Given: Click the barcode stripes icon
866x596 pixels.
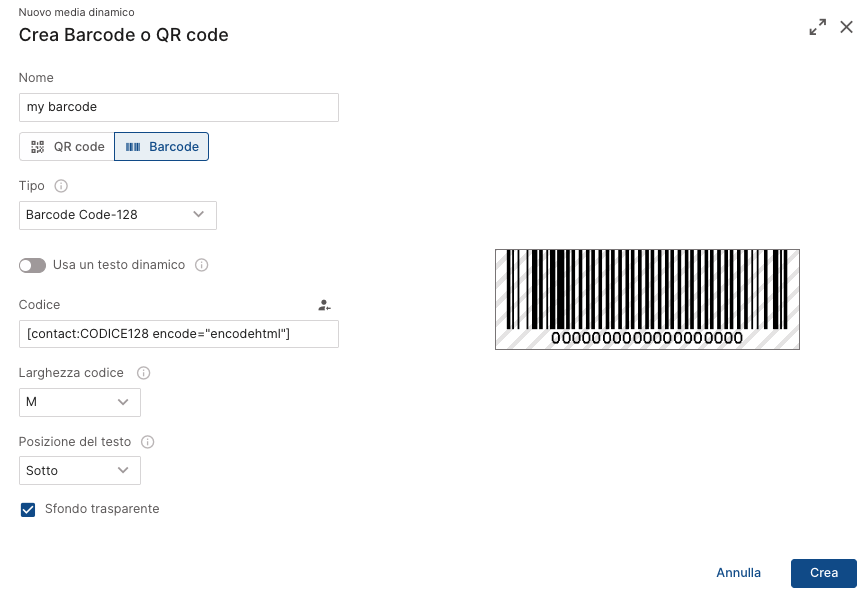Looking at the screenshot, I should click(133, 147).
